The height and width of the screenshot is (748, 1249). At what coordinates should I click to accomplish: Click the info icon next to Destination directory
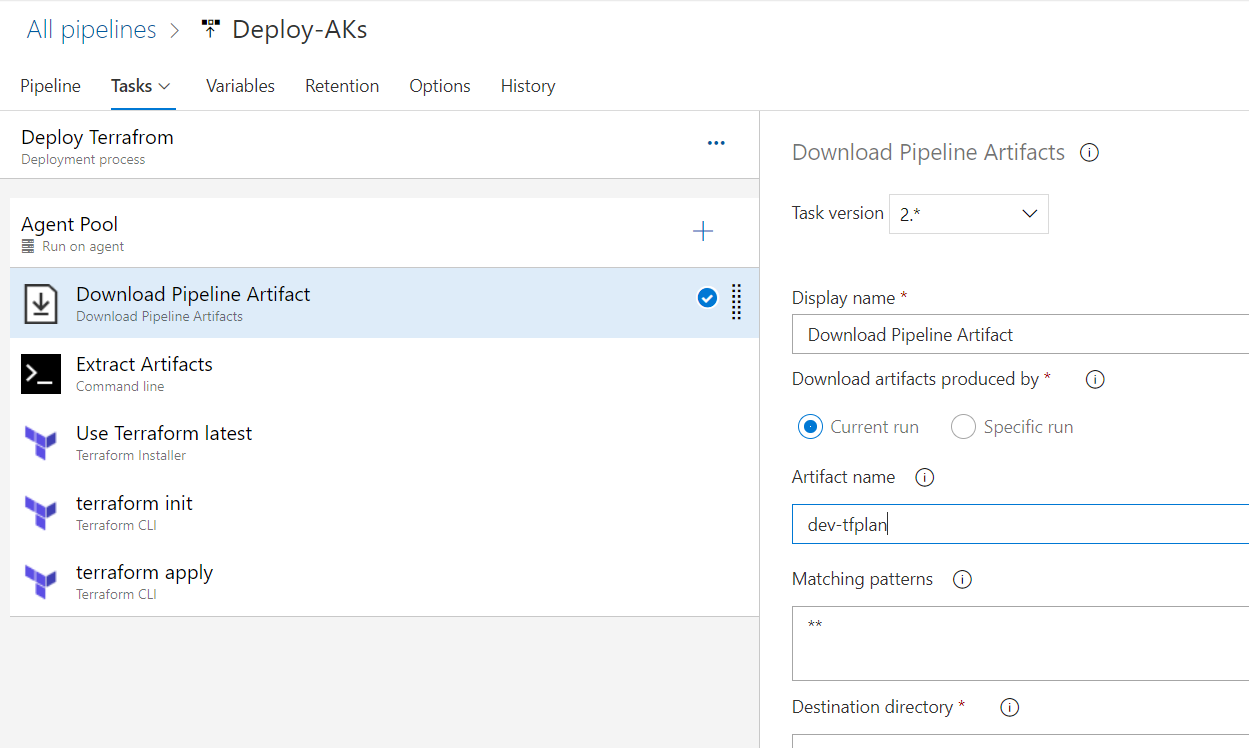point(1009,707)
